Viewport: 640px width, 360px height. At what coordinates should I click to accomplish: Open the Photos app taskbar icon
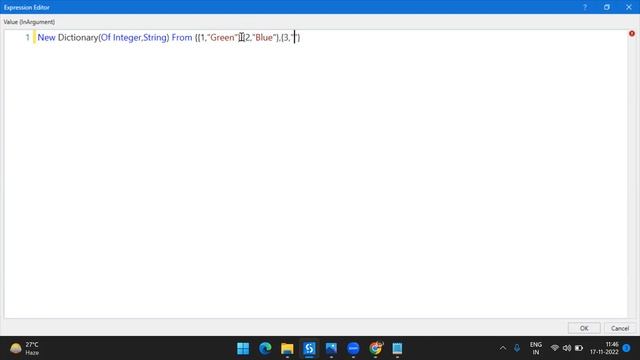(x=331, y=349)
